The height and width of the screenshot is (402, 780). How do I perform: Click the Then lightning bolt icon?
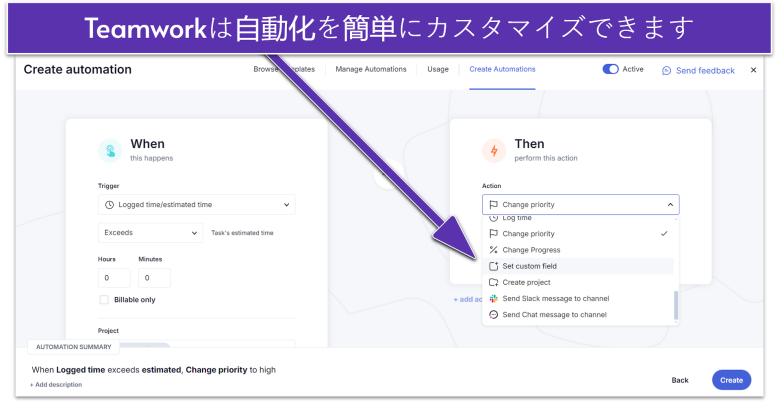tap(494, 151)
